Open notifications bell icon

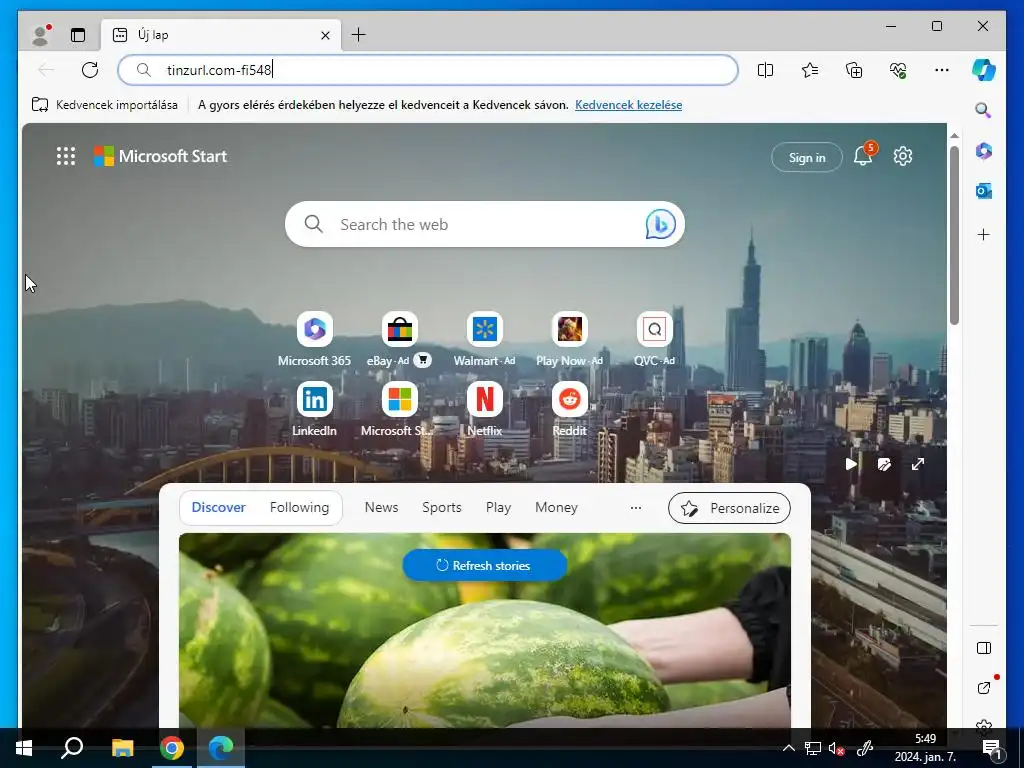[863, 156]
